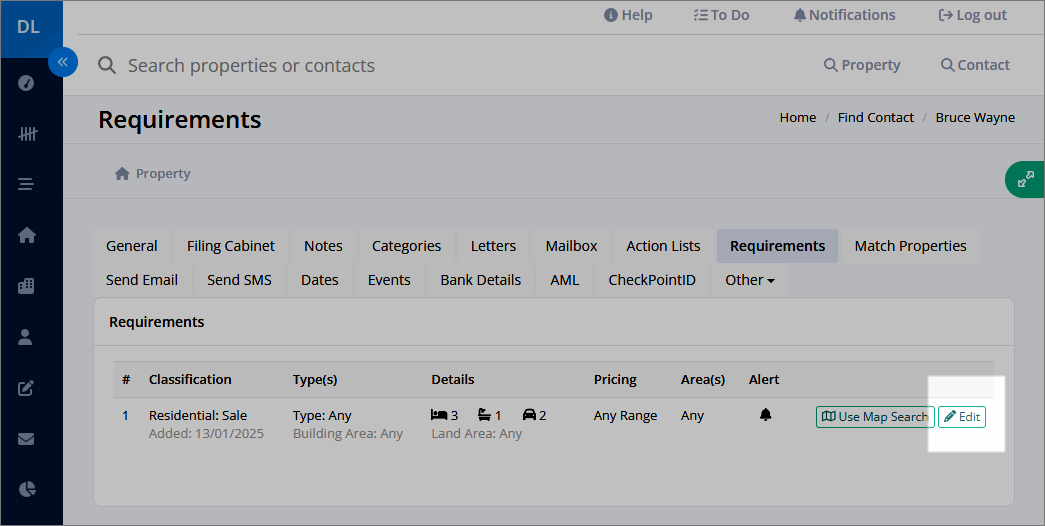Image resolution: width=1045 pixels, height=526 pixels.
Task: Open the Dates tab
Action: pyautogui.click(x=320, y=280)
